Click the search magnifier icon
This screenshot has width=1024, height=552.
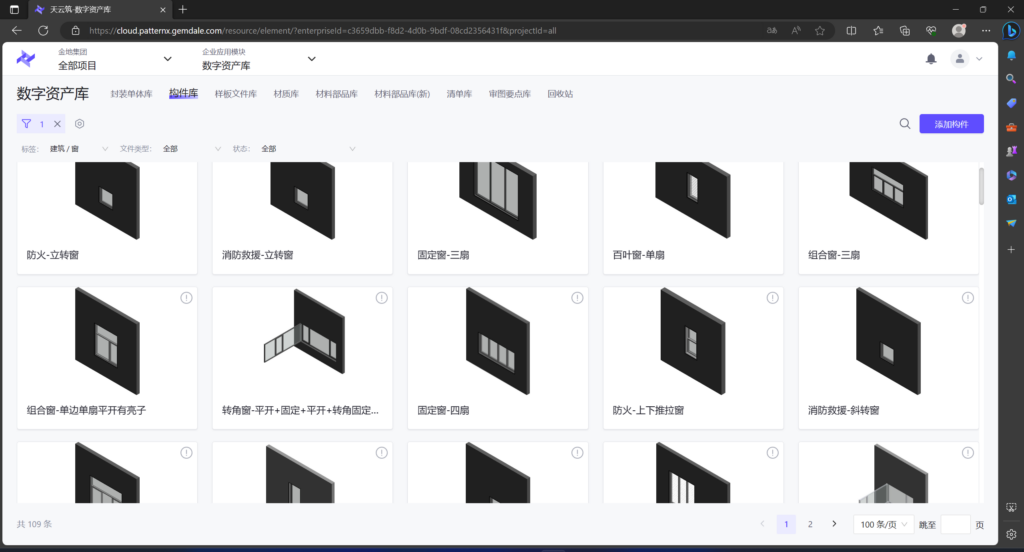coord(904,124)
